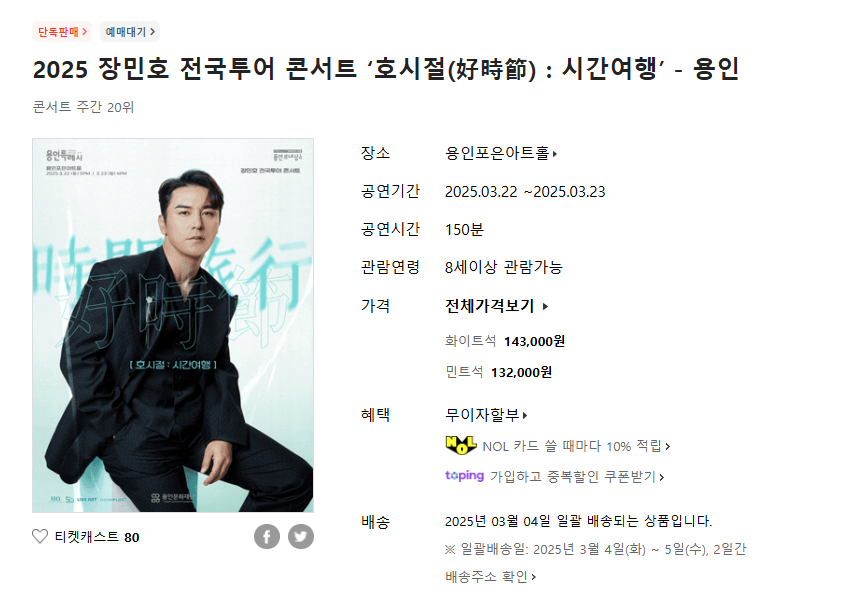
Task: Click the chevron after 배송주소 확인
Action: click(x=534, y=577)
